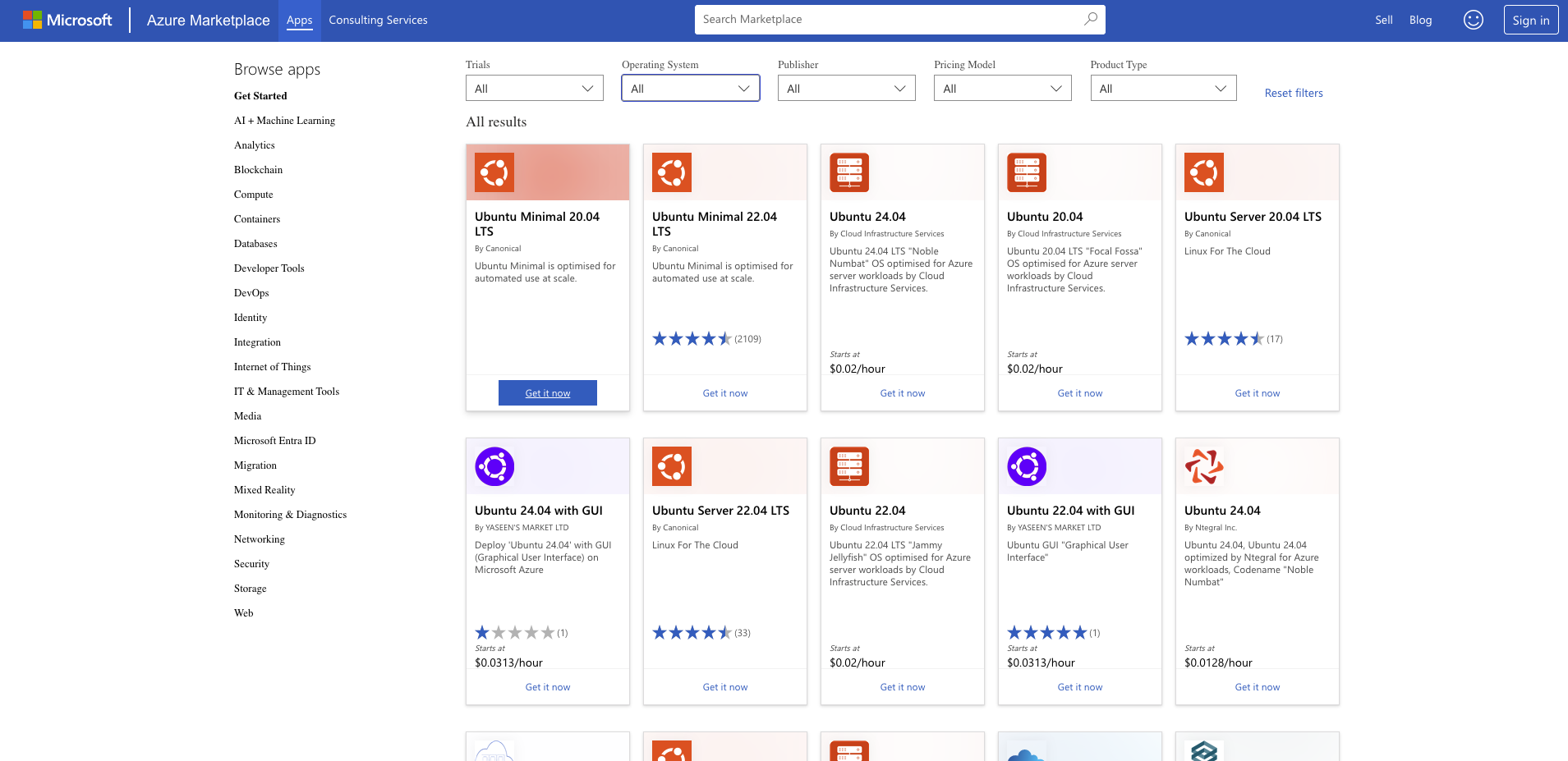1568x761 pixels.
Task: Get it now for Ubuntu Minimal 20.04 LTS
Action: point(548,393)
